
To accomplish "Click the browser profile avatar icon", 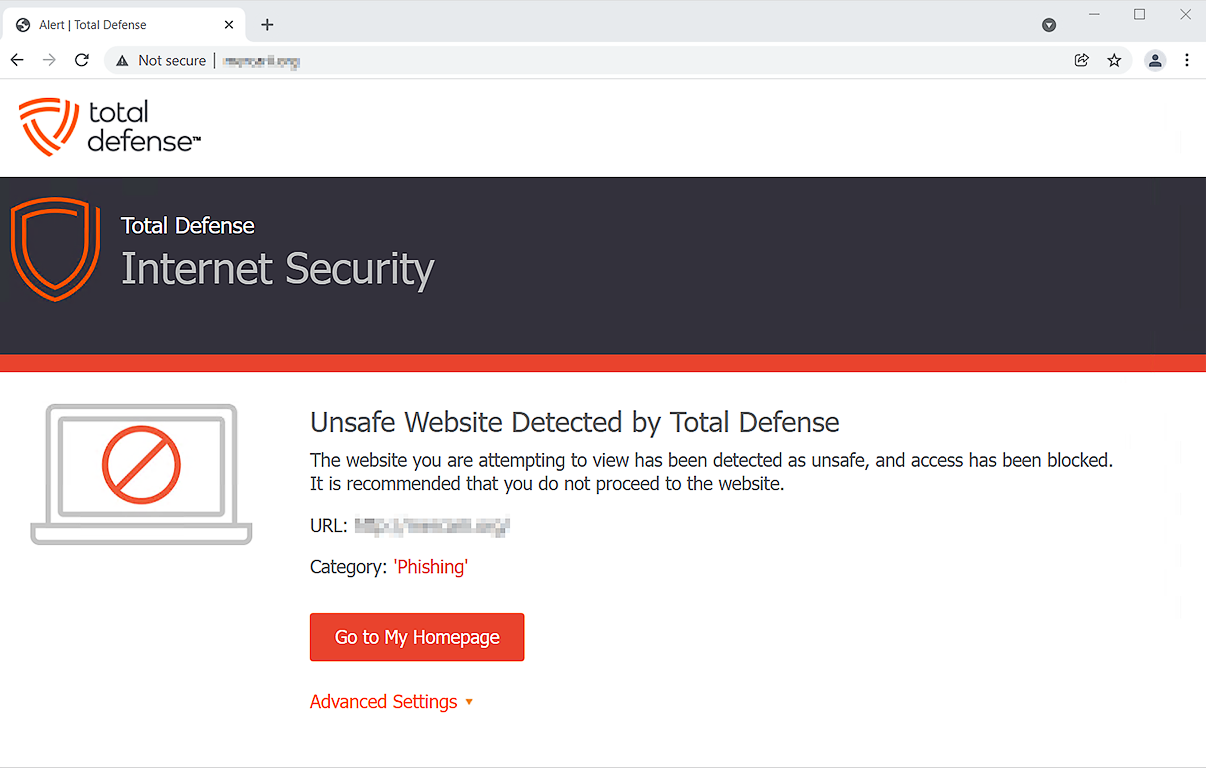I will [1155, 60].
